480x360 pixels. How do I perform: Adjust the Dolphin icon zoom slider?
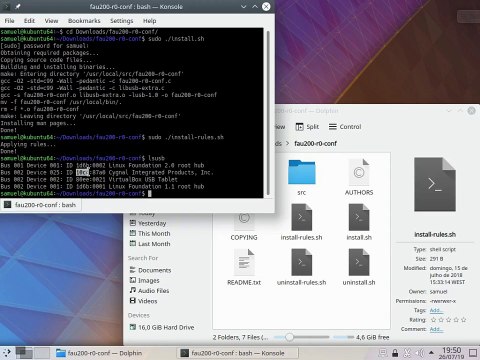click(x=301, y=337)
